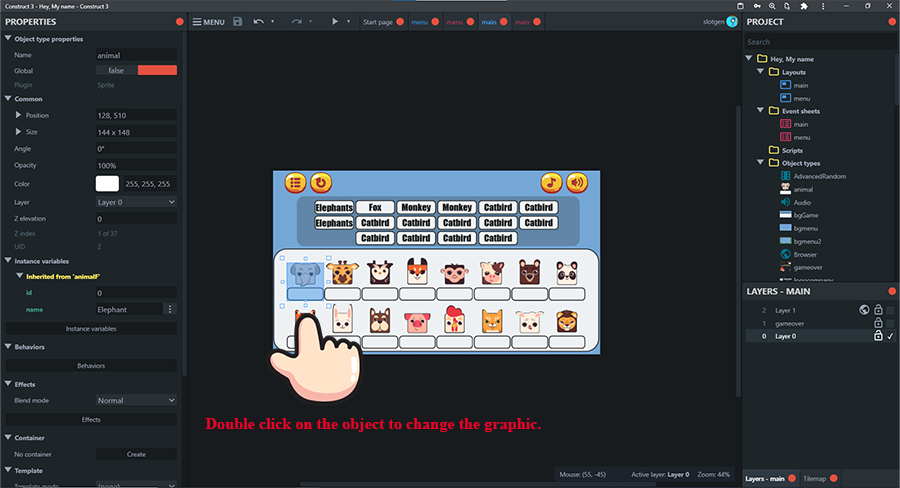900x488 pixels.
Task: Collapse the Common section
Action: coord(8,99)
